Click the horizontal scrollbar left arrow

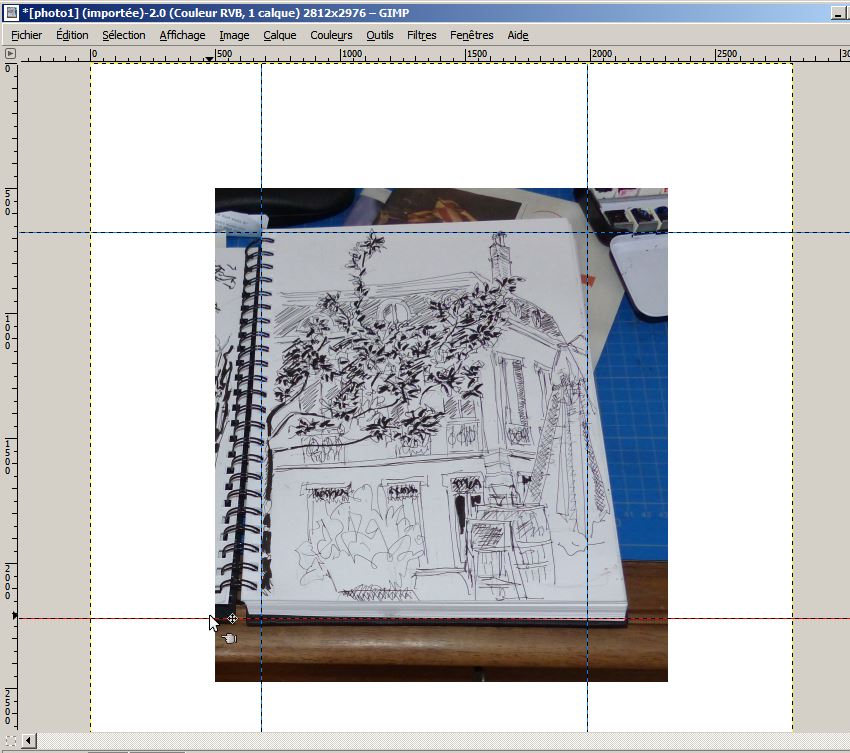click(29, 741)
